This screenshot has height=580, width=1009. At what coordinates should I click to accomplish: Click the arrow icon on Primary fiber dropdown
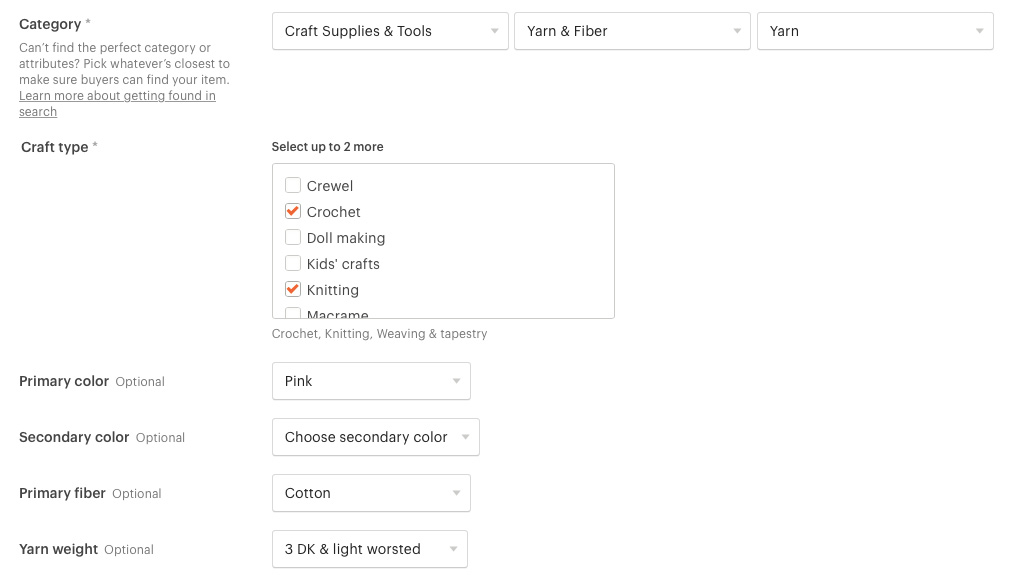coord(456,493)
